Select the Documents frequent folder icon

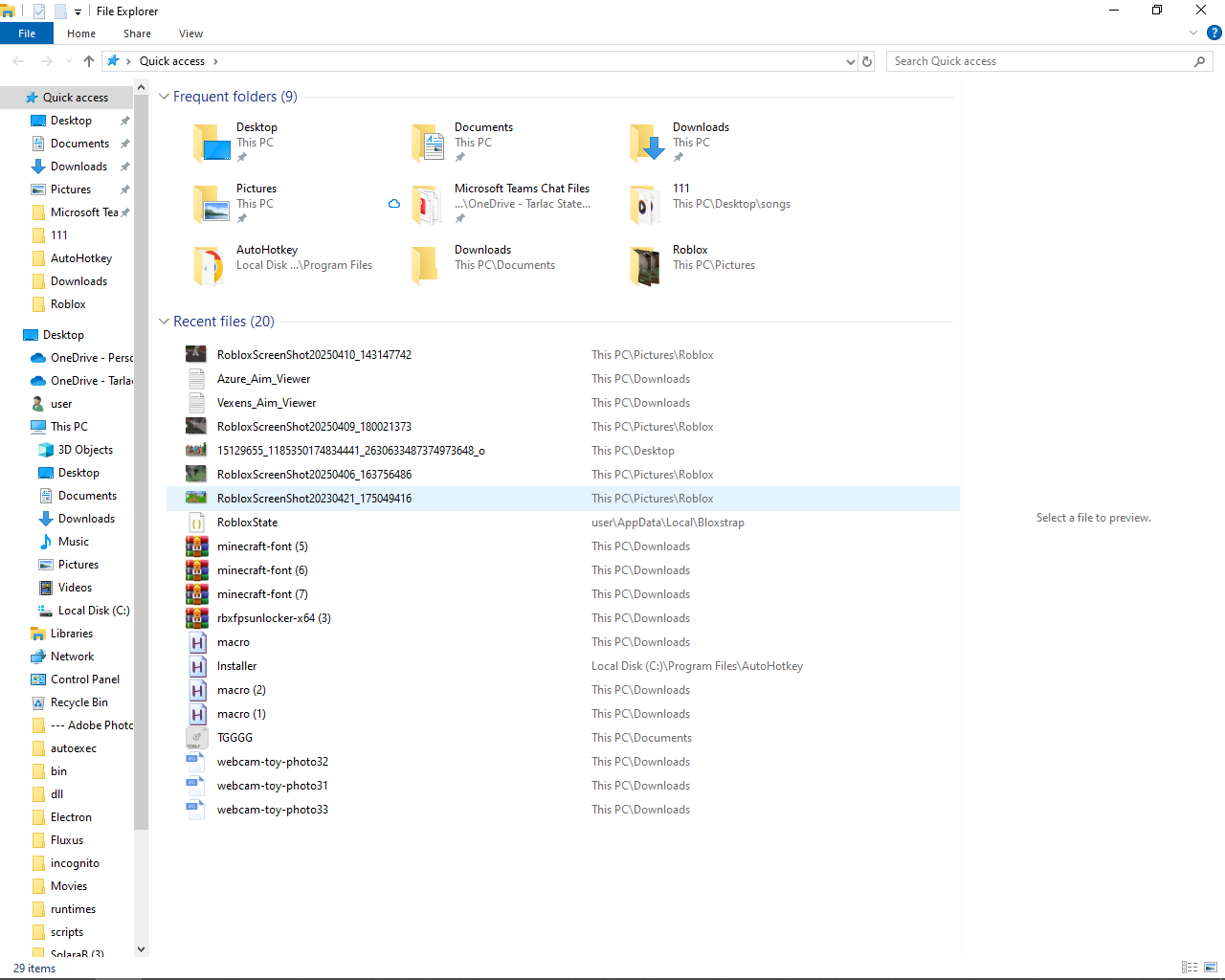(x=430, y=143)
